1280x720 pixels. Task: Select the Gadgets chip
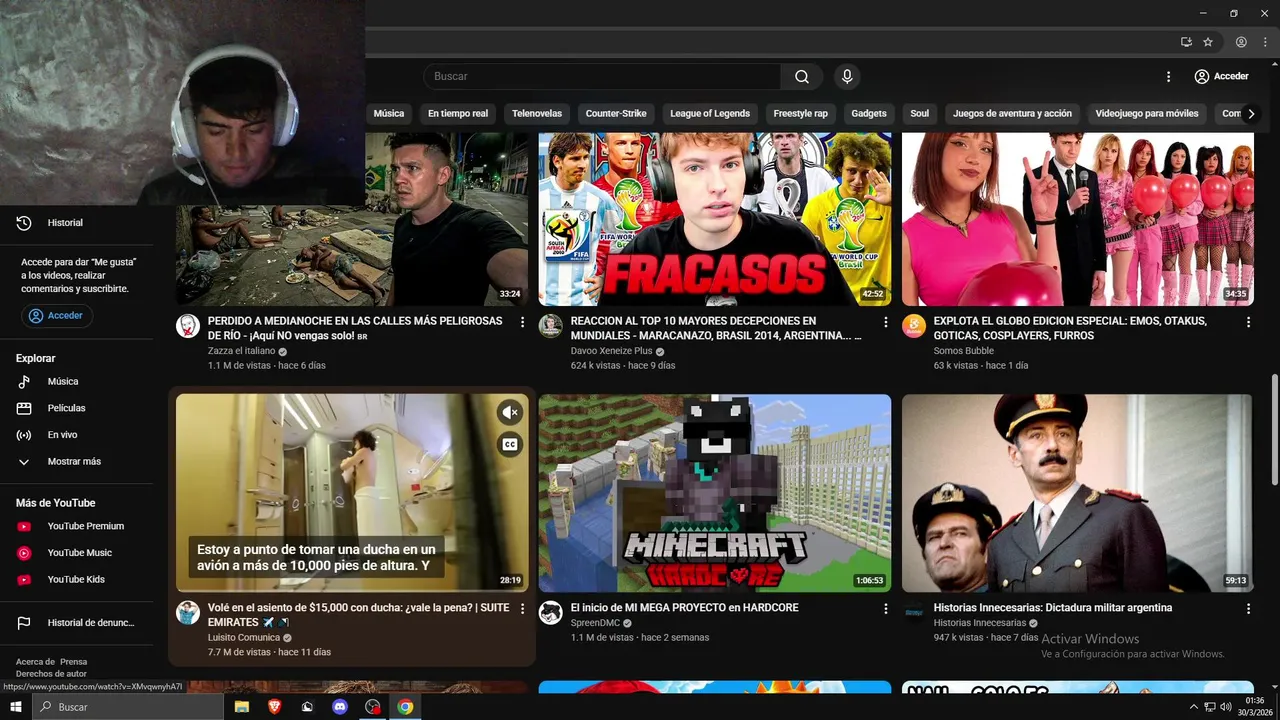869,114
